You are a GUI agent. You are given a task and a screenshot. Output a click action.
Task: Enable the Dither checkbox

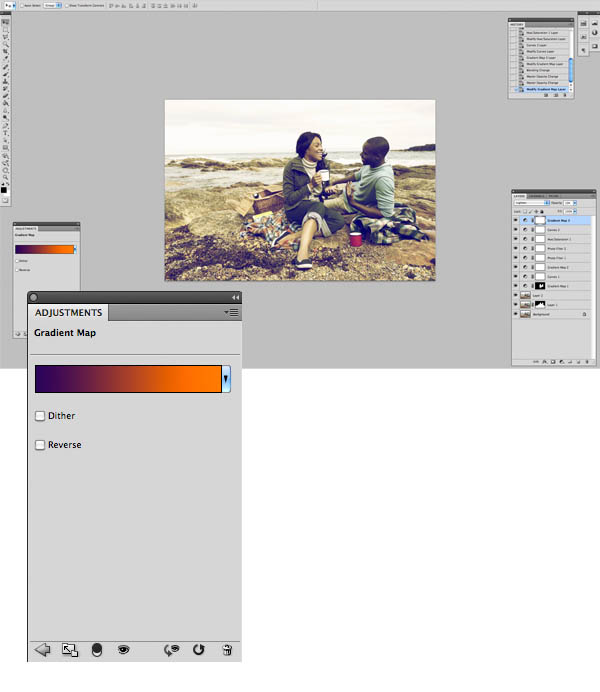point(40,416)
